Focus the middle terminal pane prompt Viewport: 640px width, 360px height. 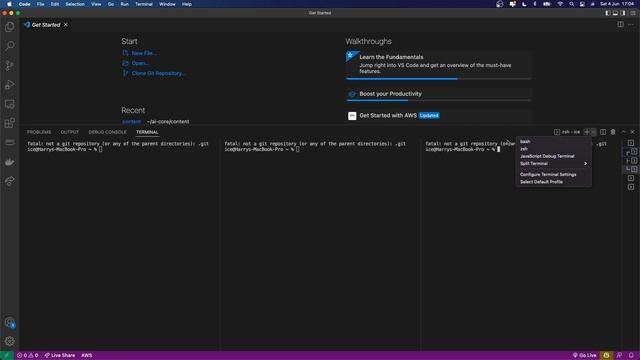click(x=262, y=149)
